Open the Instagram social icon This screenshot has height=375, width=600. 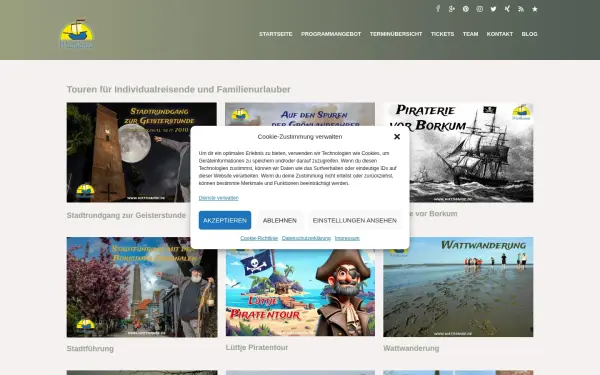click(x=479, y=9)
